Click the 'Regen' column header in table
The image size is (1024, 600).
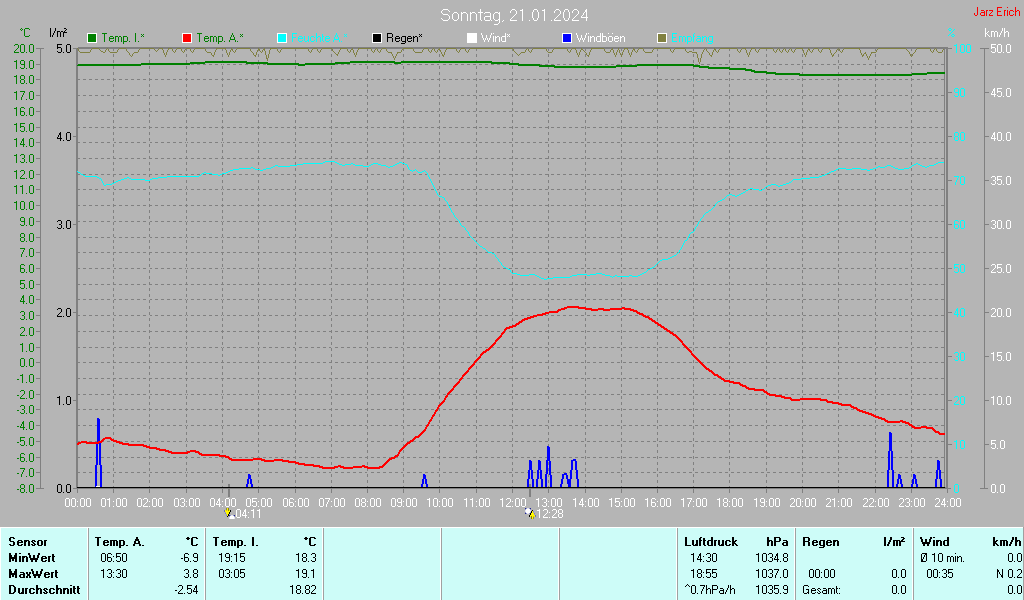[x=821, y=542]
